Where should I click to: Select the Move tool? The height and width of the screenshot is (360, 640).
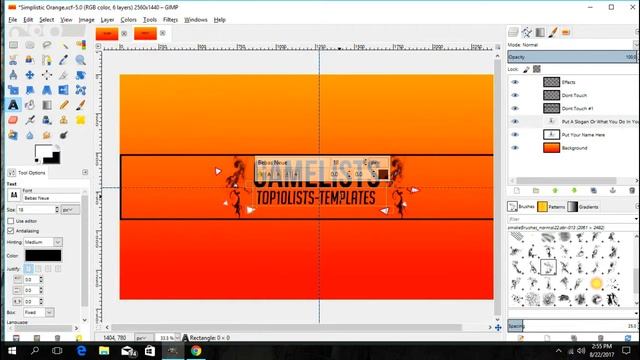30,75
